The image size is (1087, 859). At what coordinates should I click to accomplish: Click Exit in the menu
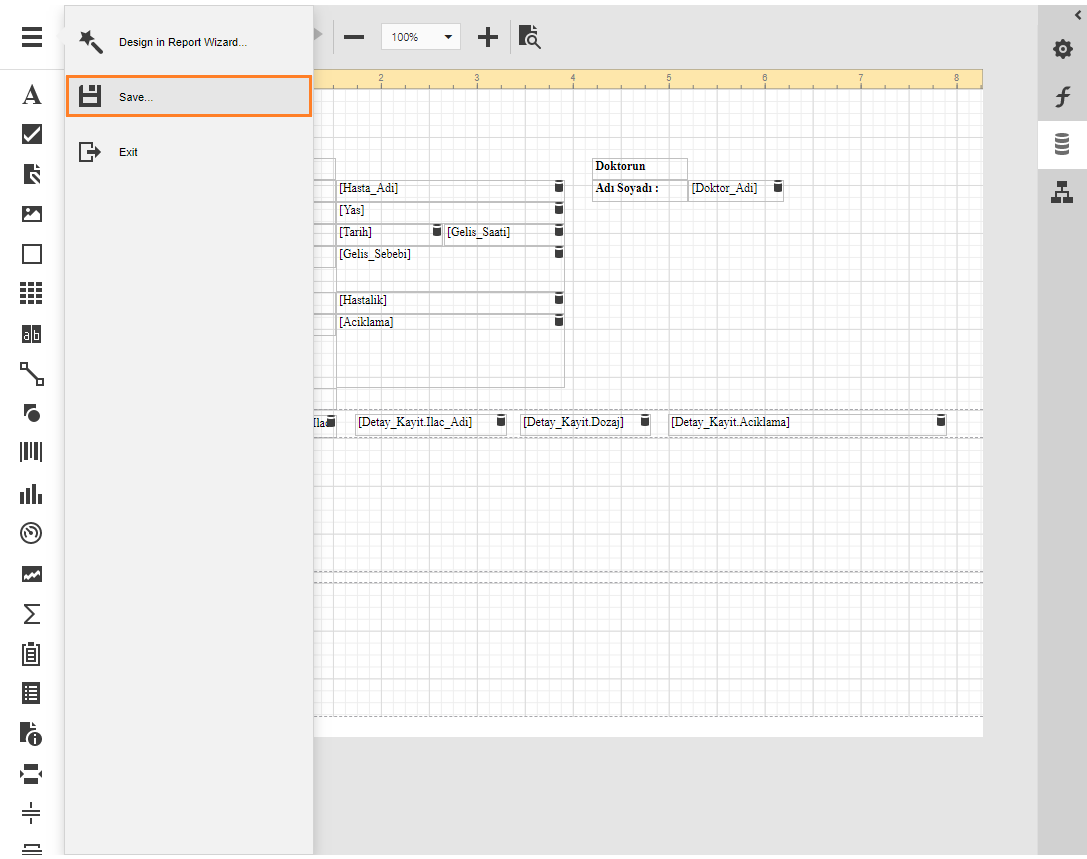tap(128, 152)
